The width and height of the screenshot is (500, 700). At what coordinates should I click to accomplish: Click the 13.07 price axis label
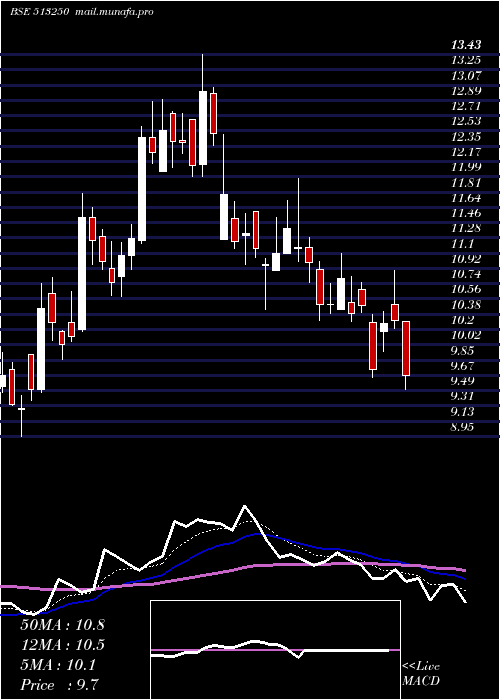coord(466,75)
